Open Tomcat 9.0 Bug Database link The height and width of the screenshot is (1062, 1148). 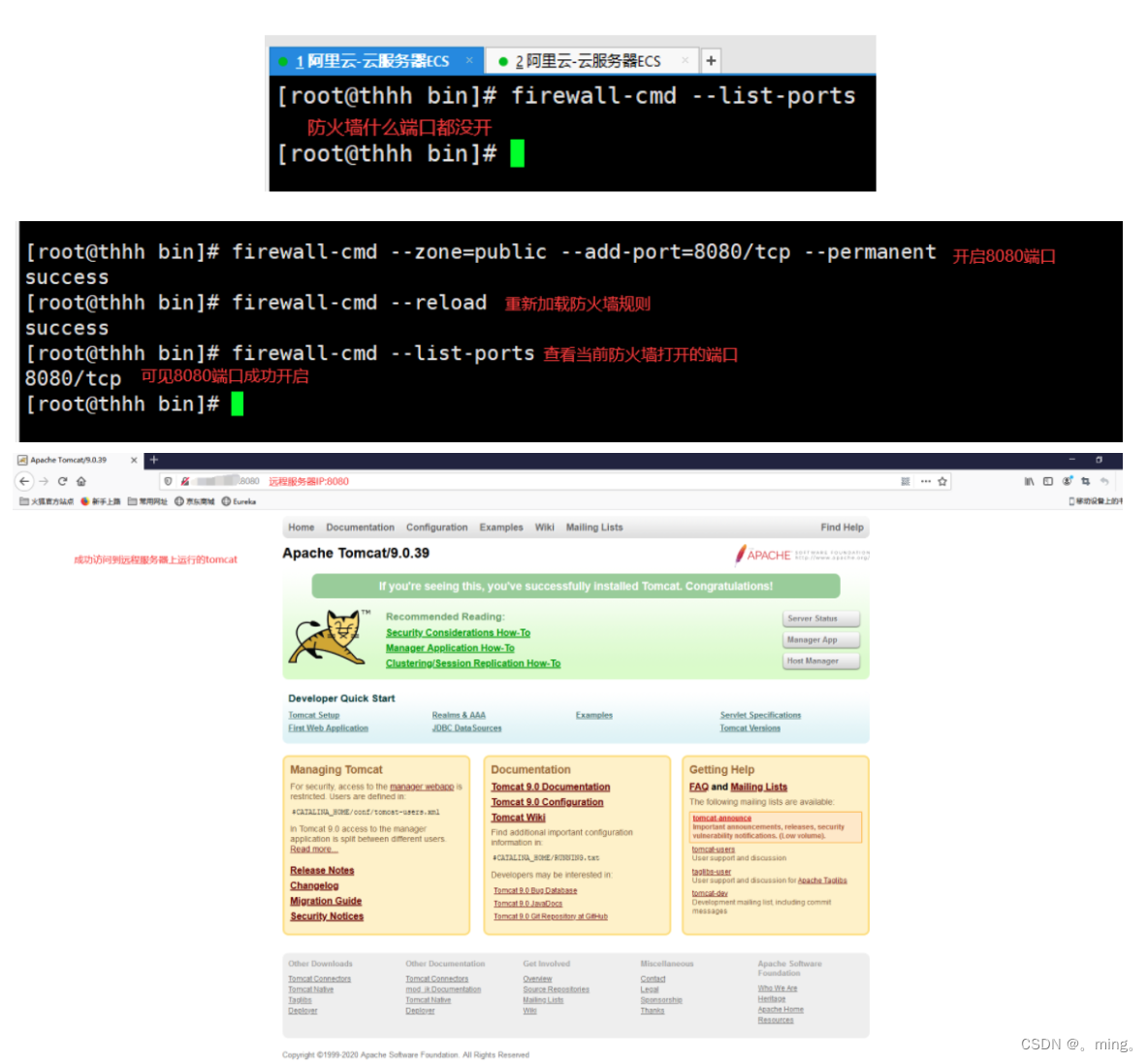(x=535, y=891)
